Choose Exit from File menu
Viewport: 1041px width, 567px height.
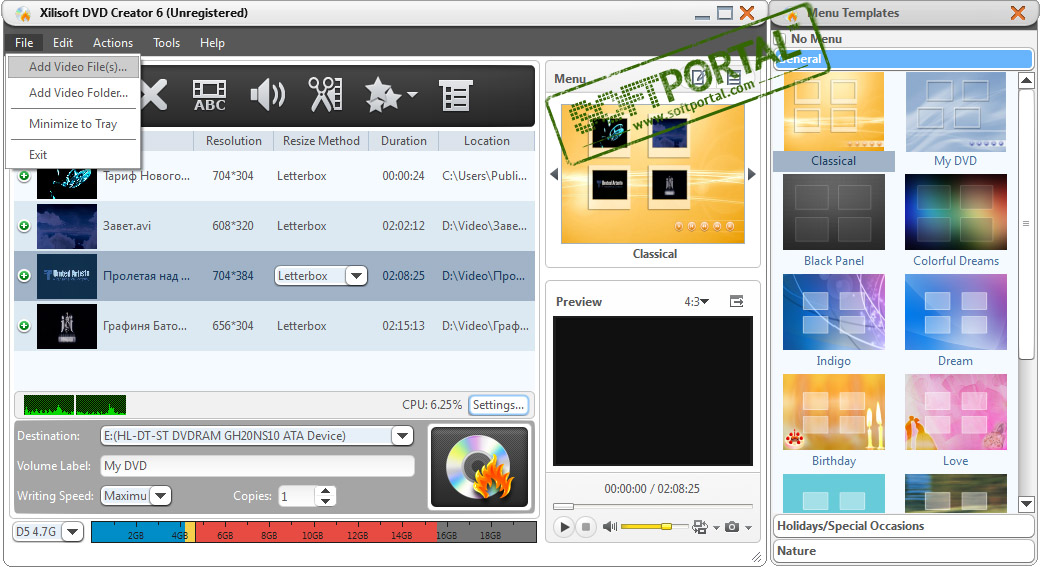(x=74, y=155)
